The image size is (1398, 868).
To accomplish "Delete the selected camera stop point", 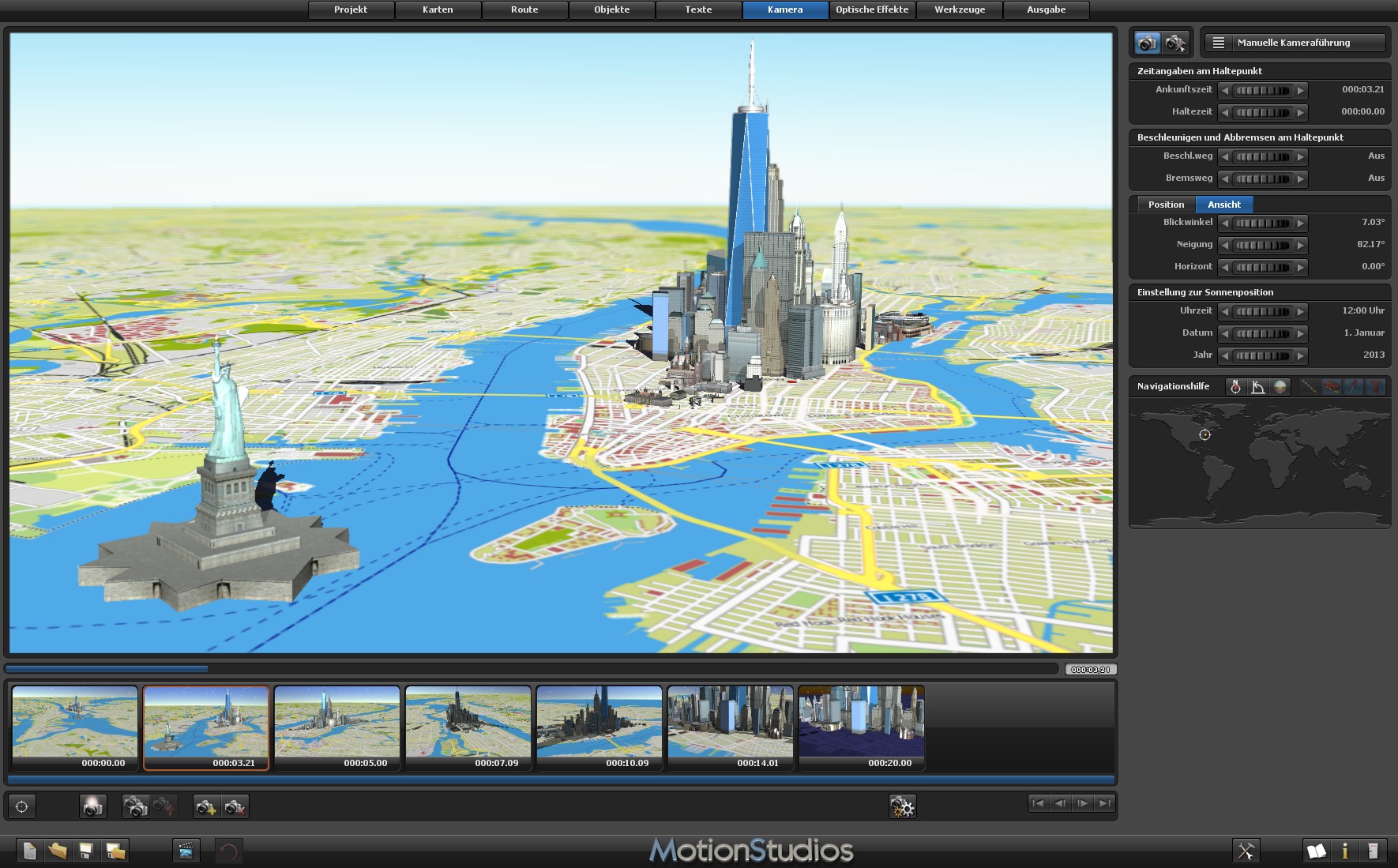I will click(x=235, y=806).
